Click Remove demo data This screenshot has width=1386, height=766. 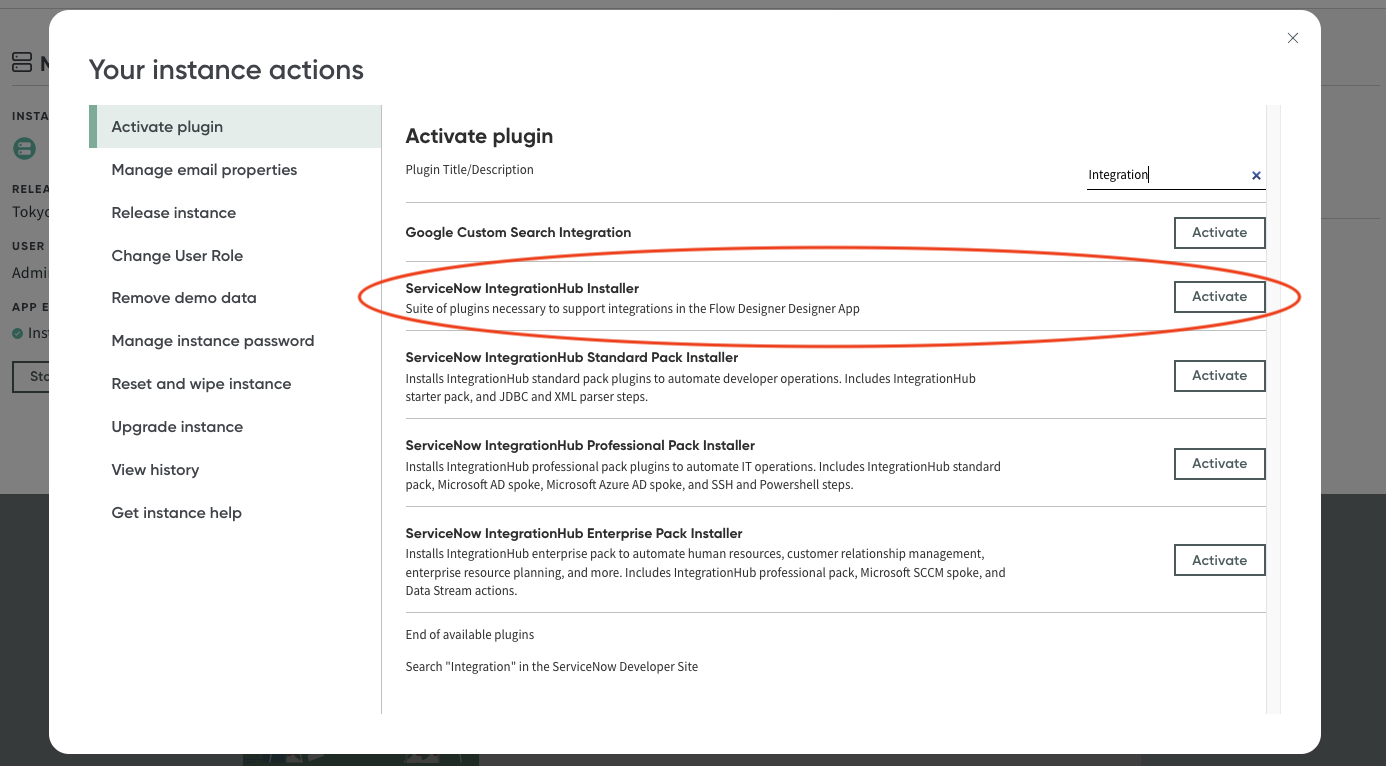[x=185, y=297]
